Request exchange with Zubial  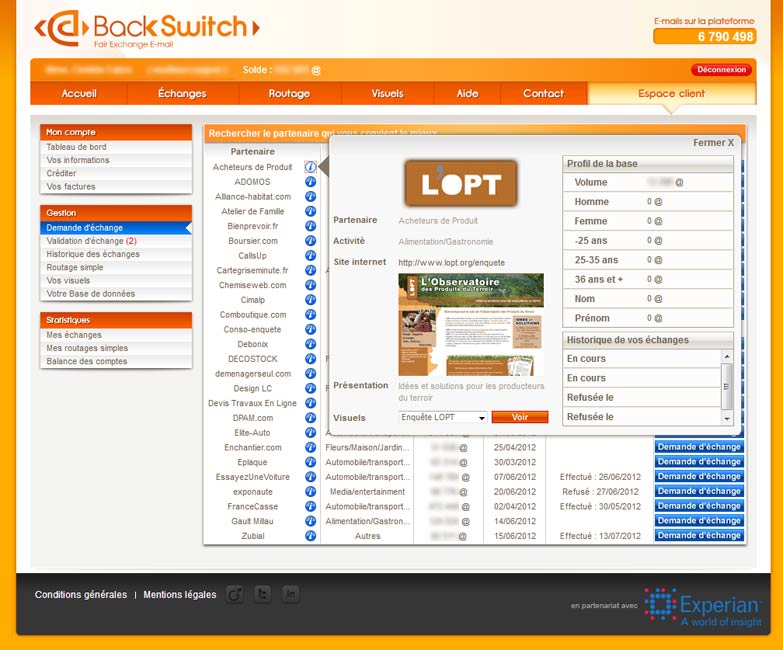(x=699, y=535)
